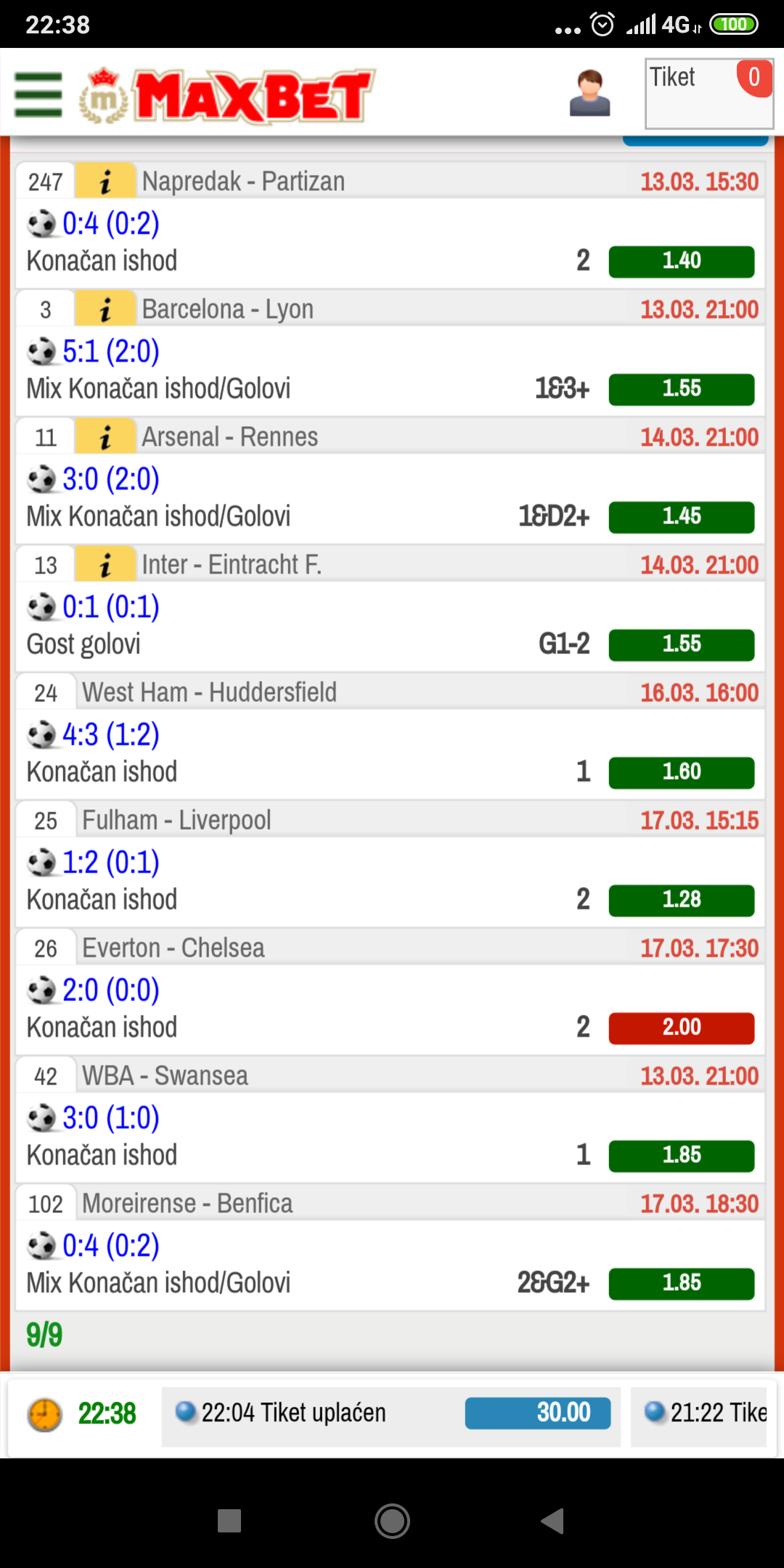
Task: Show info for Inter - Eintracht F. match
Action: (x=106, y=564)
